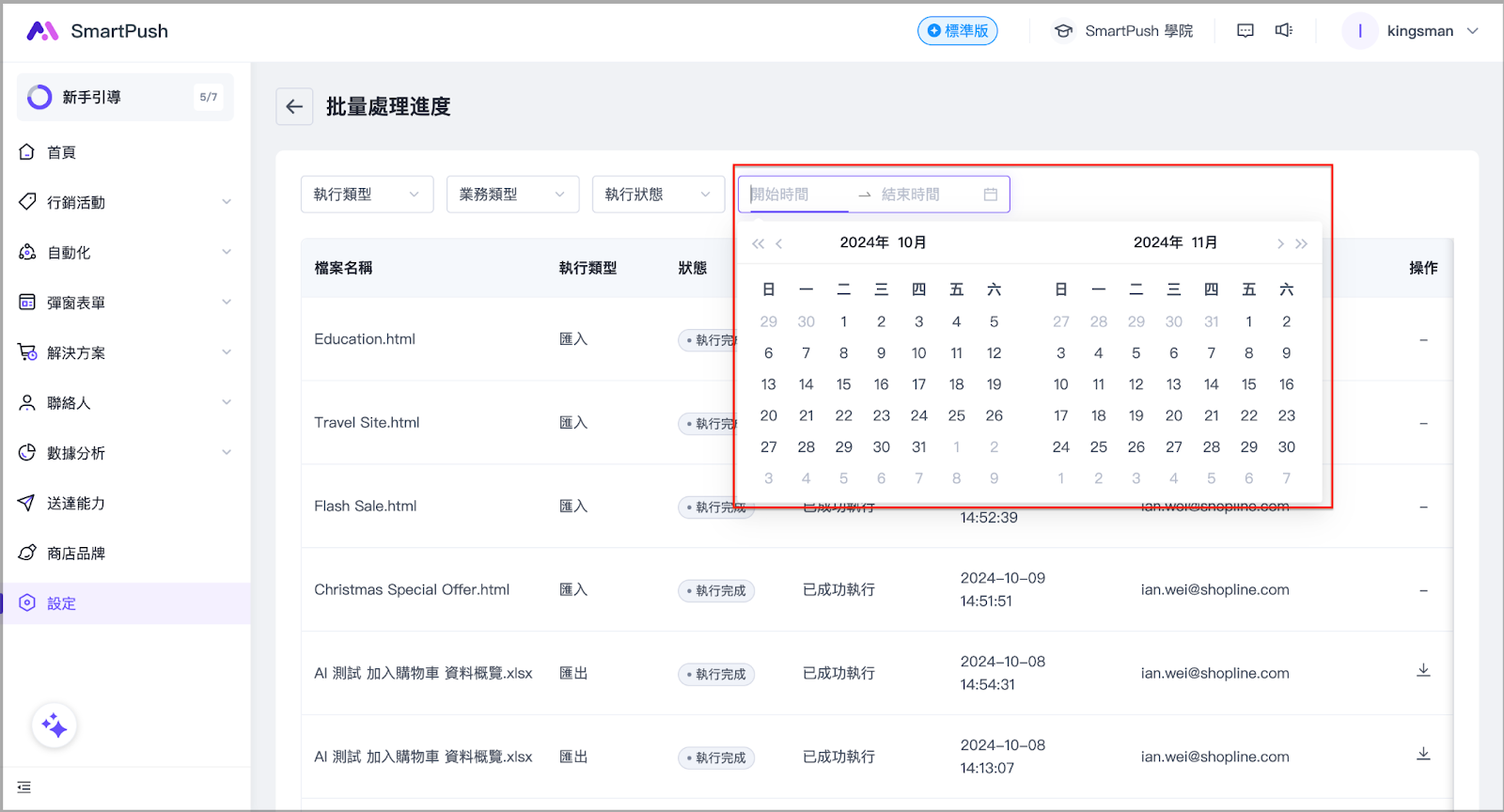Jump to next year in calendar

click(1302, 243)
